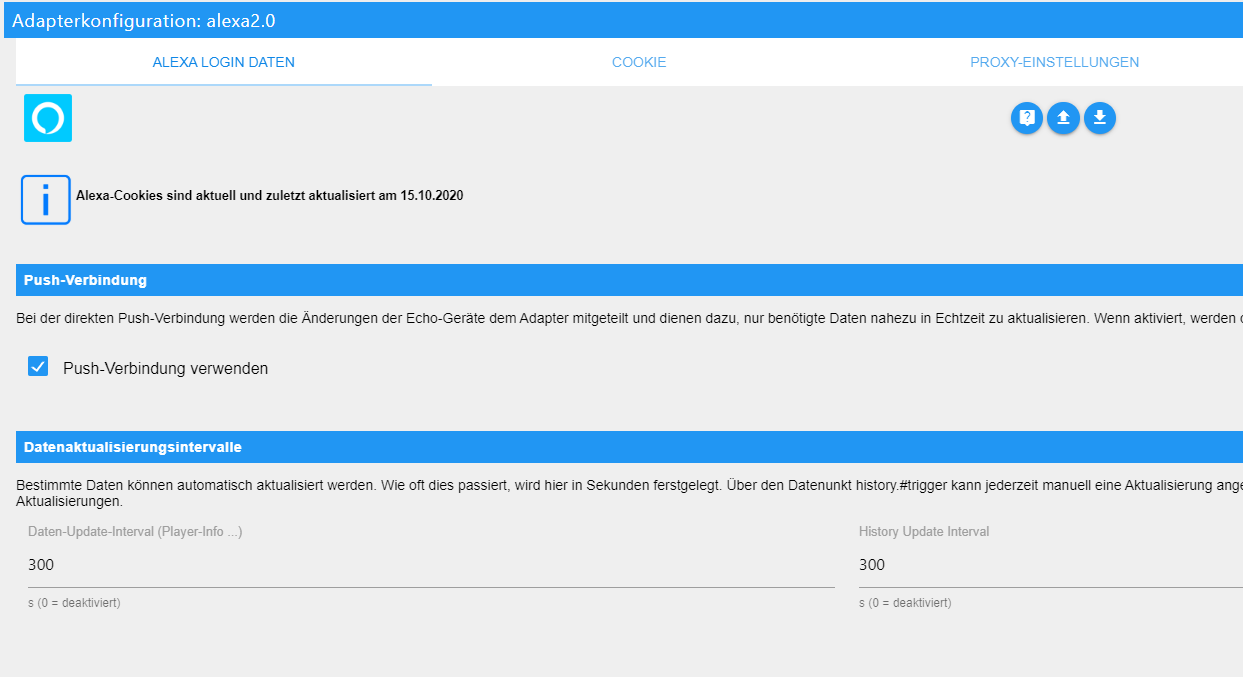Open the Cookie tab

[x=639, y=62]
